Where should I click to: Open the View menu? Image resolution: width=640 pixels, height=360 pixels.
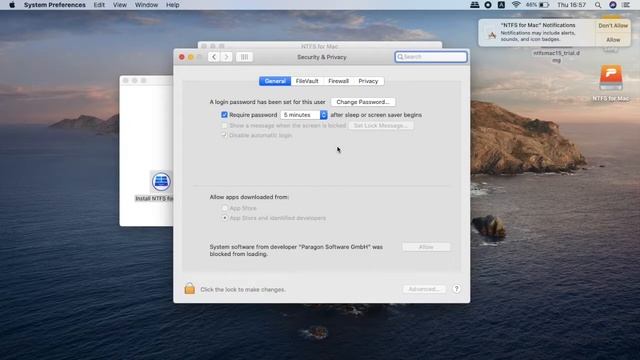(120, 5)
